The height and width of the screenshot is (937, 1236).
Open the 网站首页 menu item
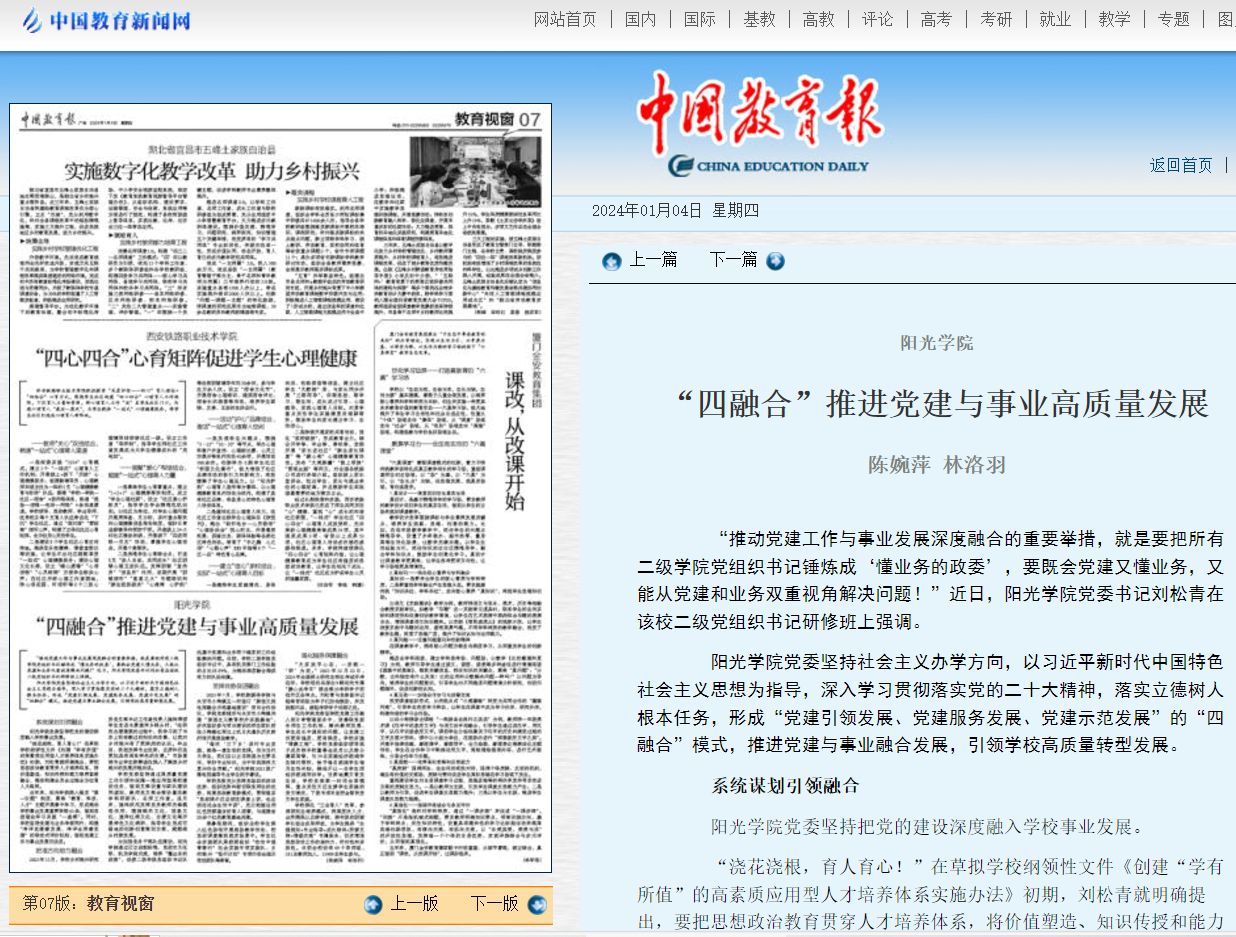(565, 19)
